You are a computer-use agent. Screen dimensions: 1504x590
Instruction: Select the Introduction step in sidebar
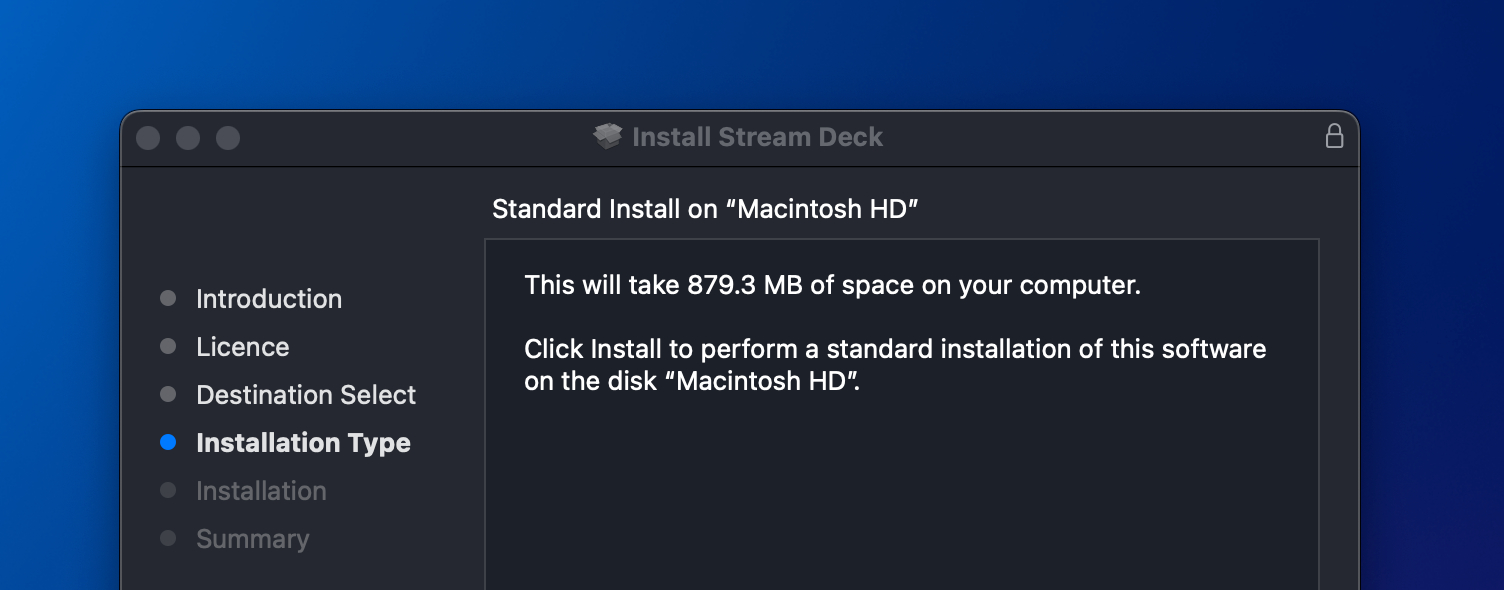[x=269, y=299]
